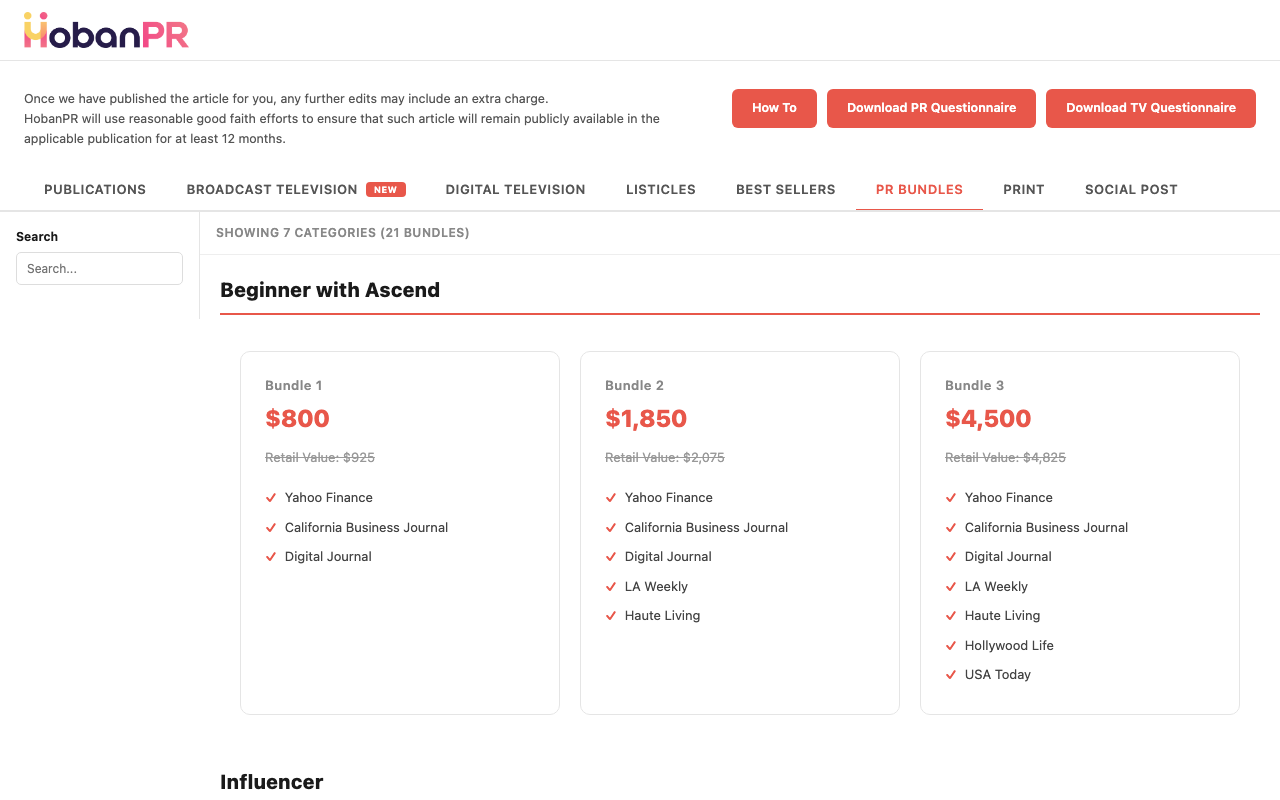Click the checkmark next to USA Today

[x=950, y=674]
